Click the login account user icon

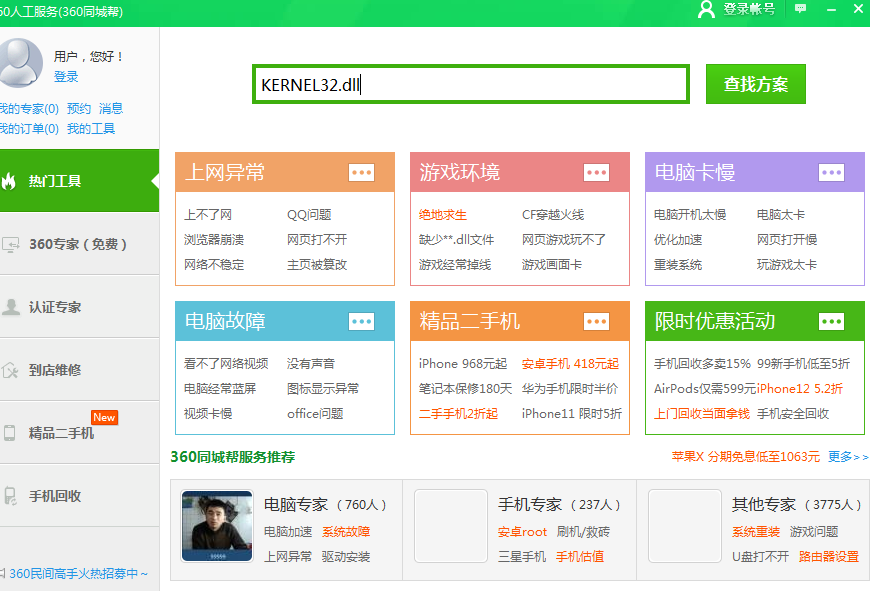click(x=706, y=9)
